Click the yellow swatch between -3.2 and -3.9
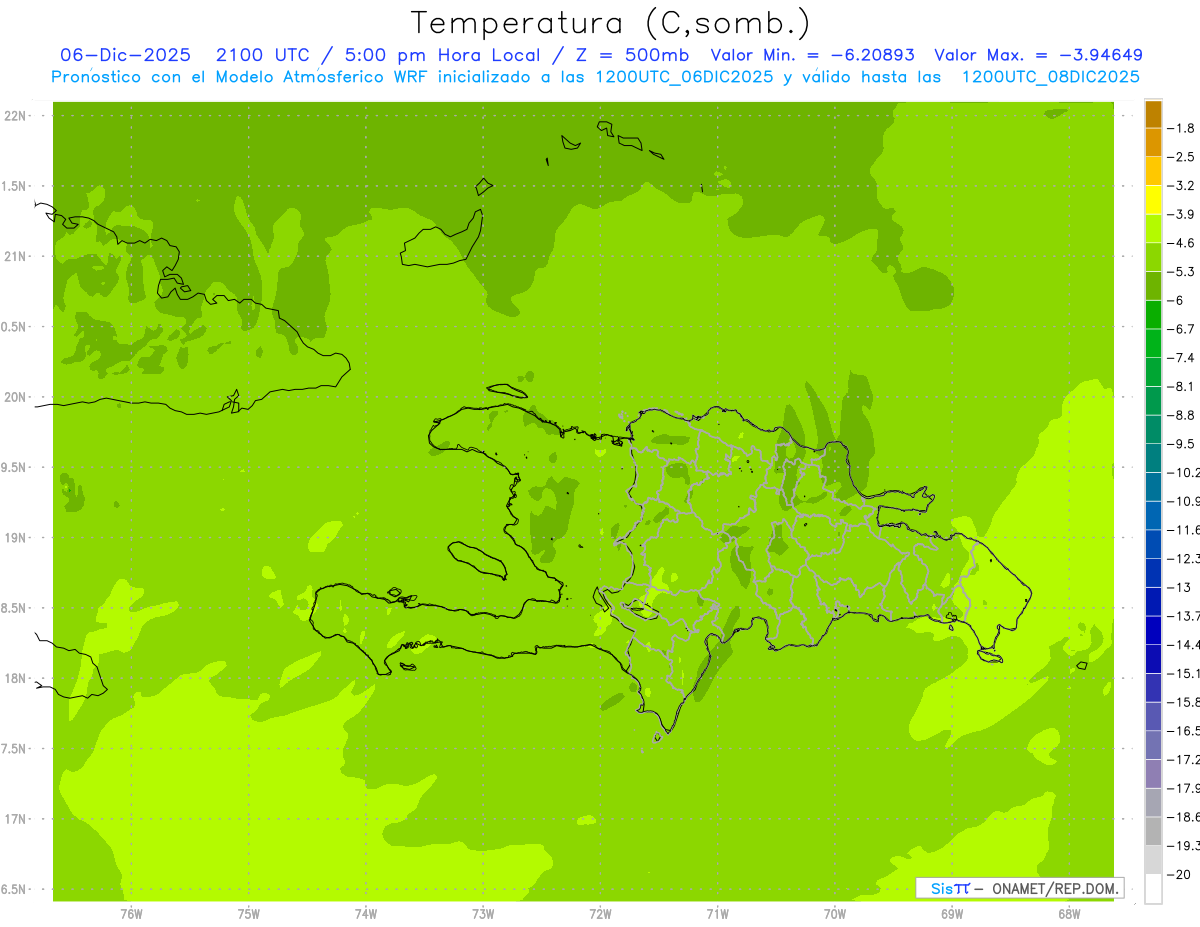The width and height of the screenshot is (1200, 927). point(1153,200)
